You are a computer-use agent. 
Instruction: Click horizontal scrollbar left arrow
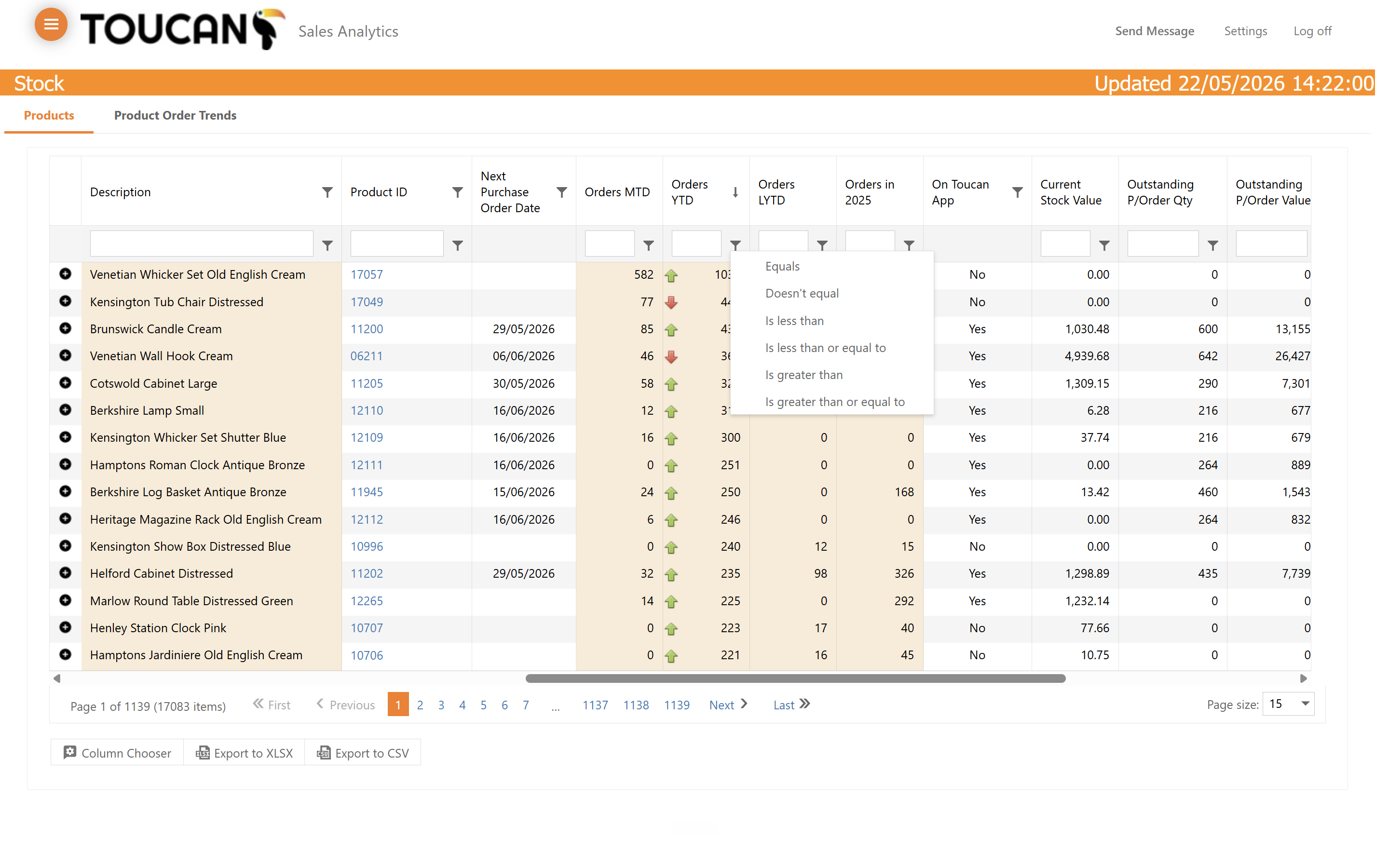click(x=57, y=678)
